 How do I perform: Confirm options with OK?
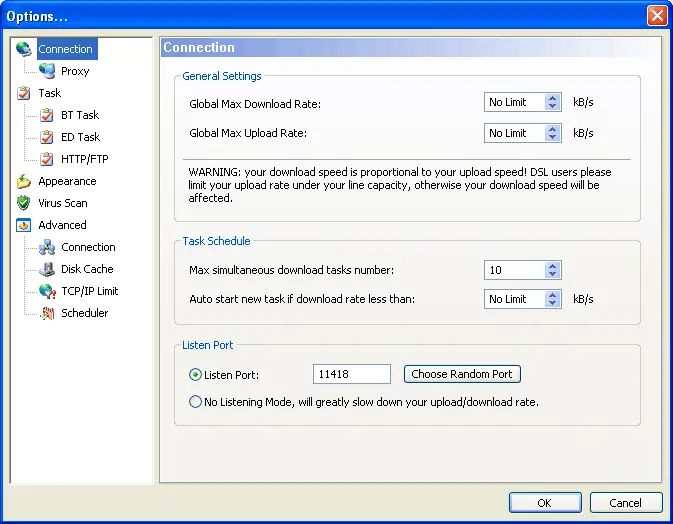545,503
